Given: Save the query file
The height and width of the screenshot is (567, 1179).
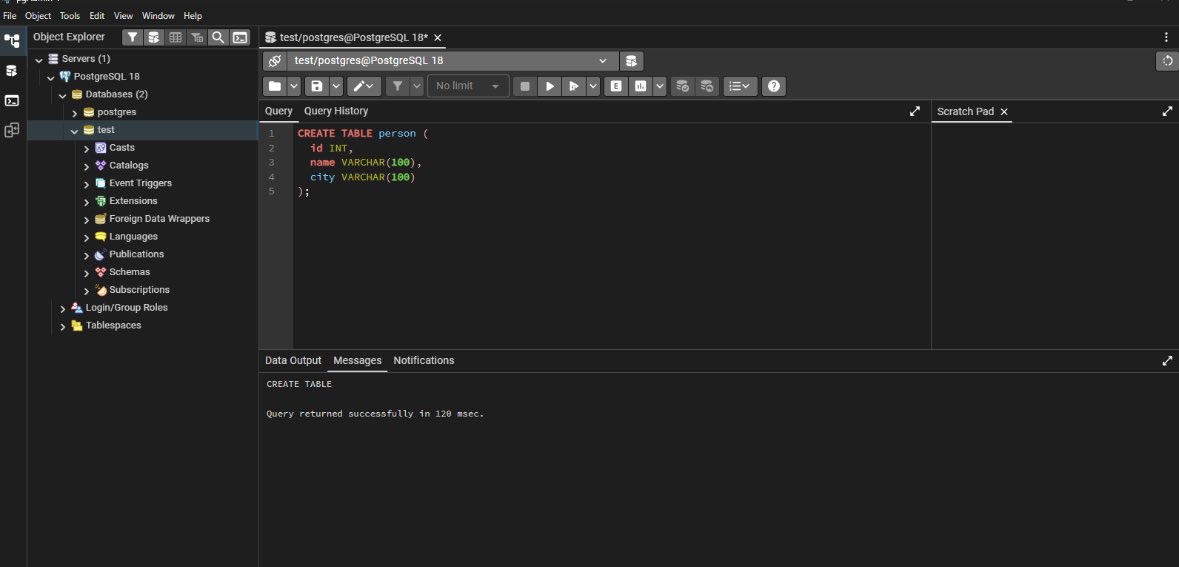Looking at the screenshot, I should click(317, 86).
